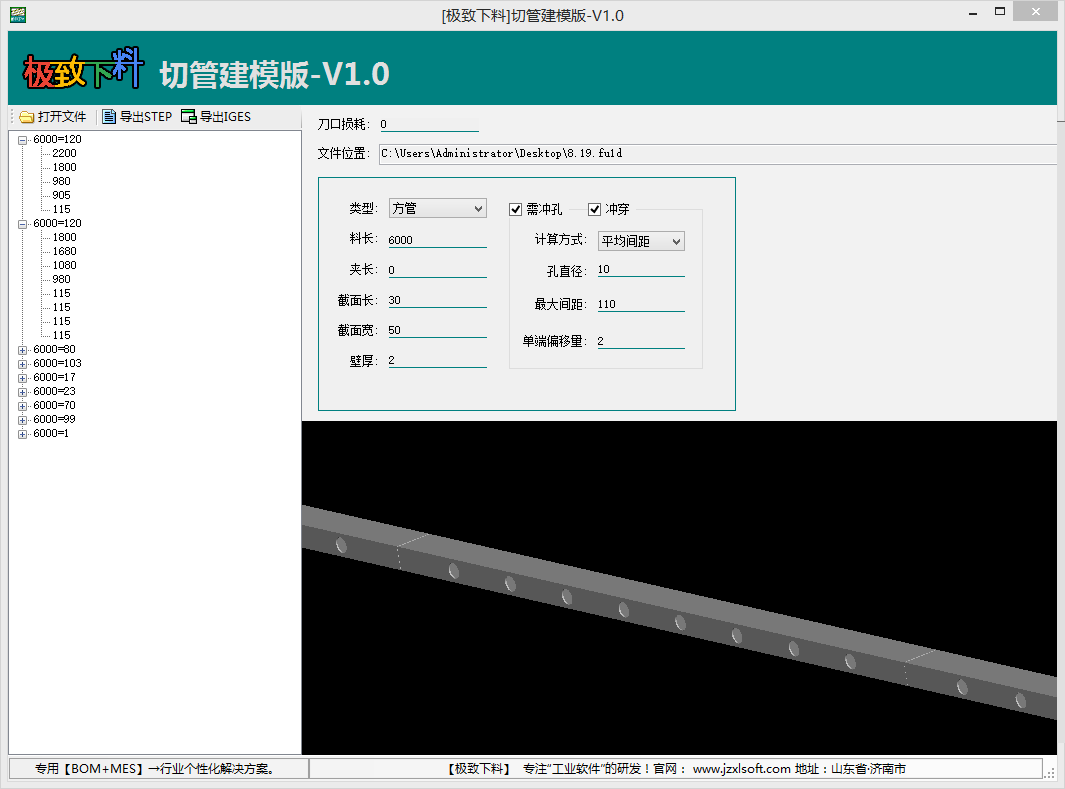
Task: Expand the 6000=103 tree node
Action: (22, 364)
